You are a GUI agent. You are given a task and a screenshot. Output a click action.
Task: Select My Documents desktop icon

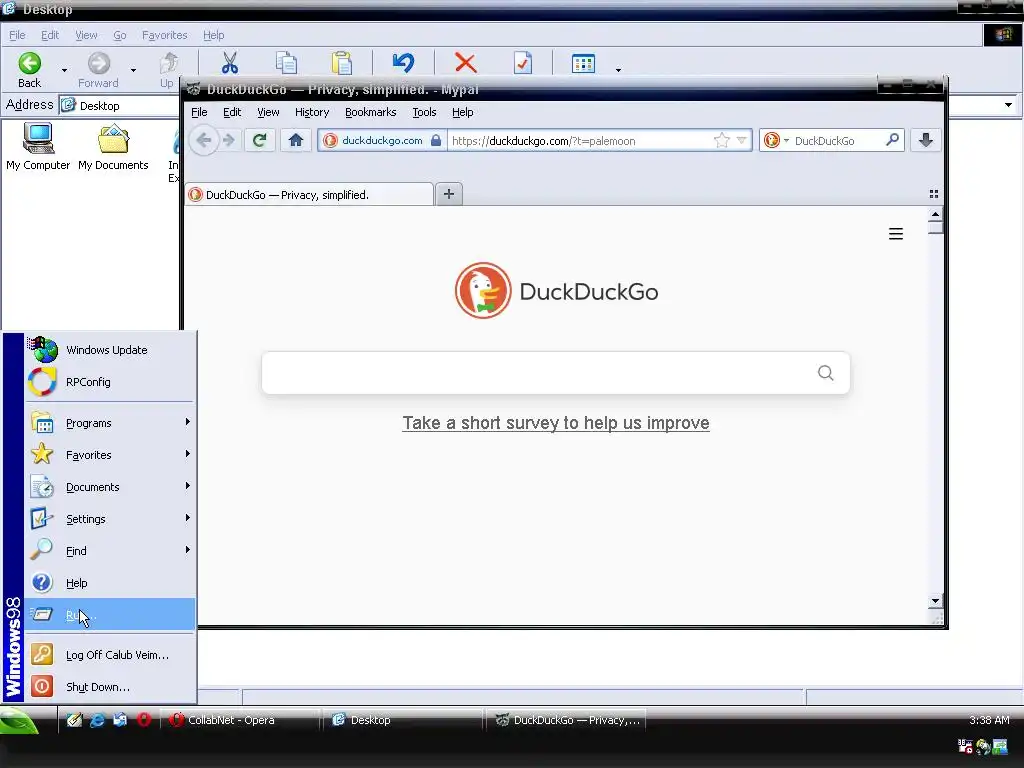113,147
